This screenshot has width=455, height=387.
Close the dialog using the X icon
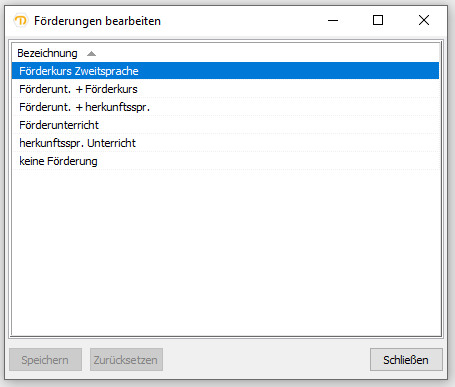pos(424,20)
